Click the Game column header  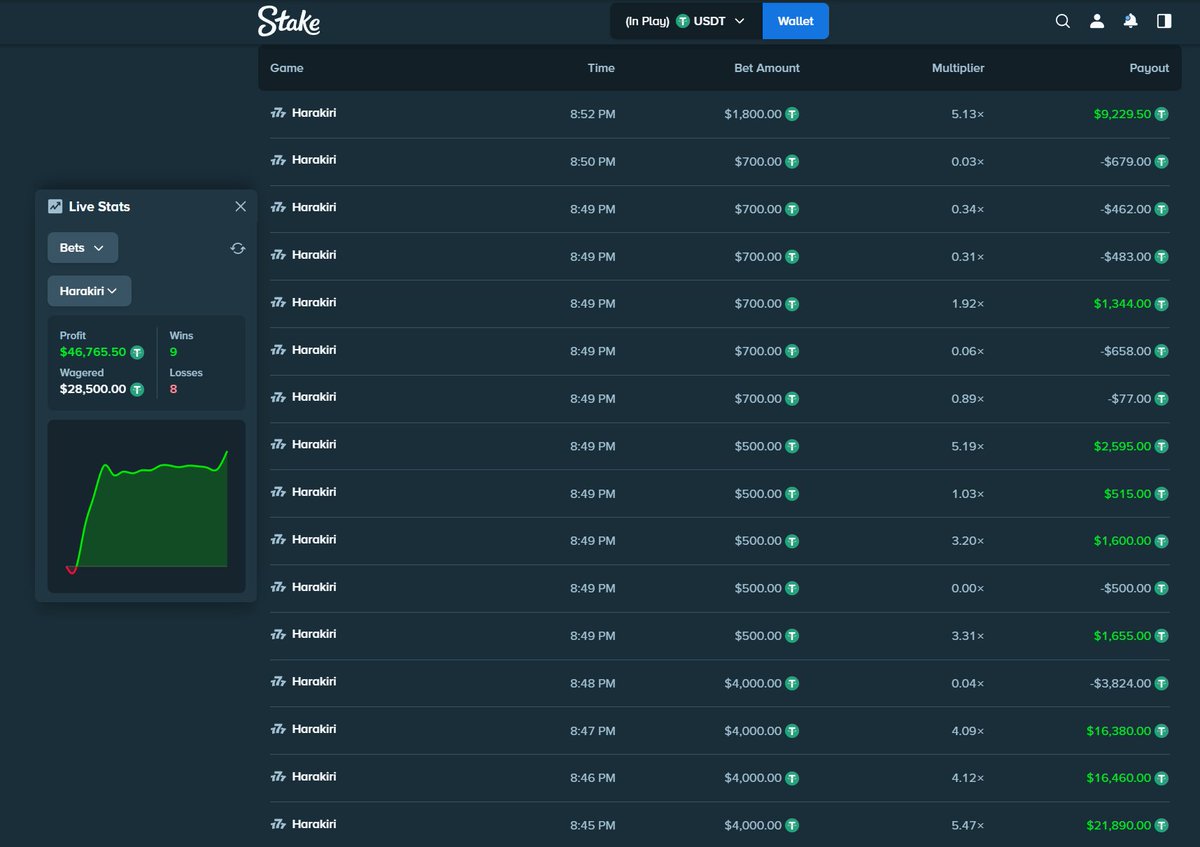coord(287,68)
